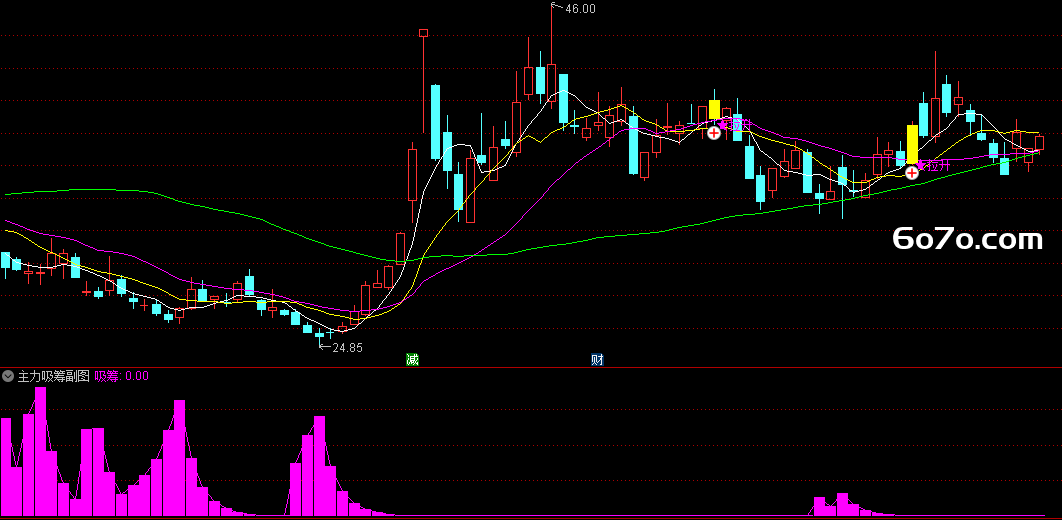Image resolution: width=1062 pixels, height=520 pixels.
Task: Click the 46.00 high price label
Action: [x=580, y=9]
